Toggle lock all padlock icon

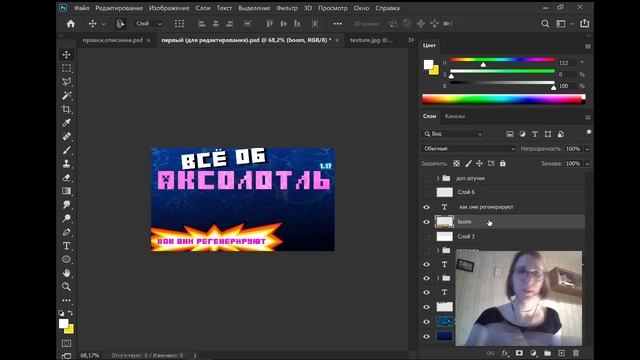[503, 163]
